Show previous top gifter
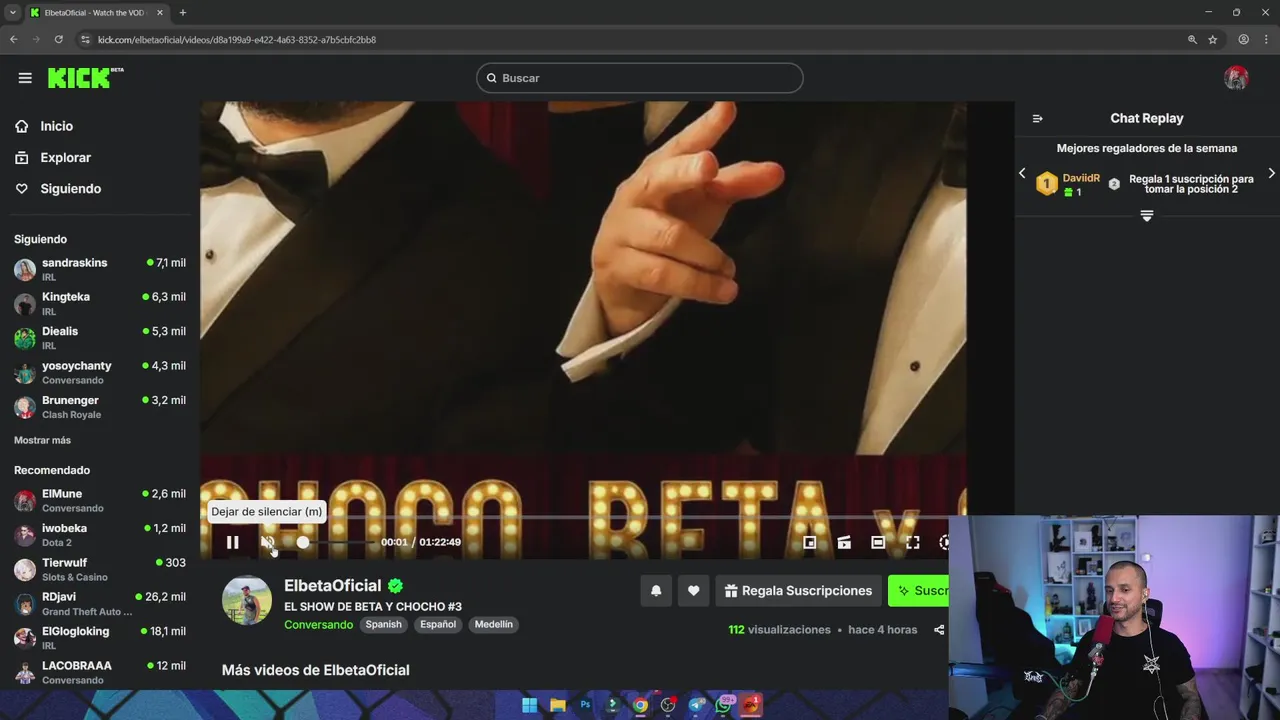Image resolution: width=1280 pixels, height=720 pixels. pyautogui.click(x=1022, y=173)
